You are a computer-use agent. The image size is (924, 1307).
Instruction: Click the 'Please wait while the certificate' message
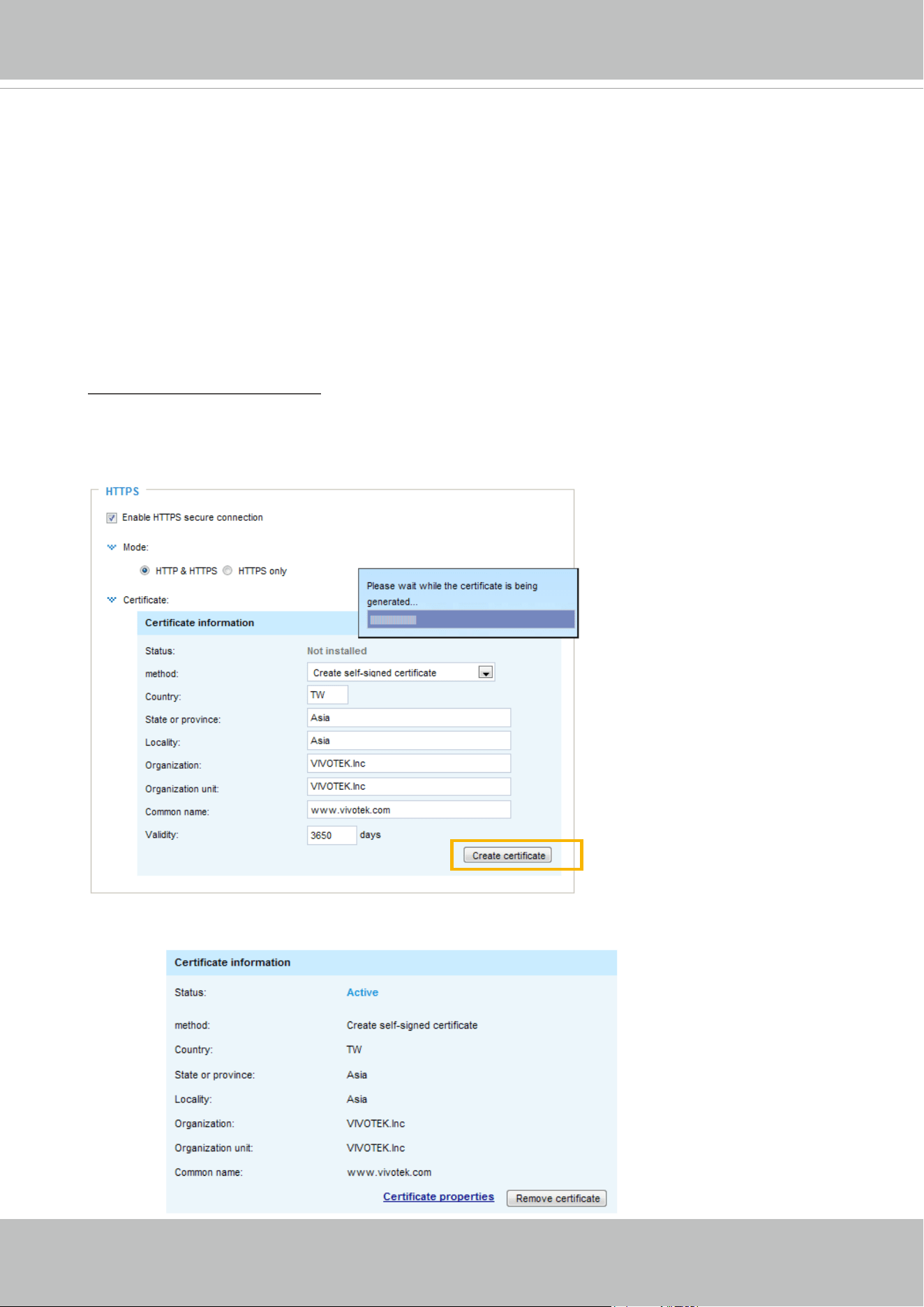click(x=452, y=593)
